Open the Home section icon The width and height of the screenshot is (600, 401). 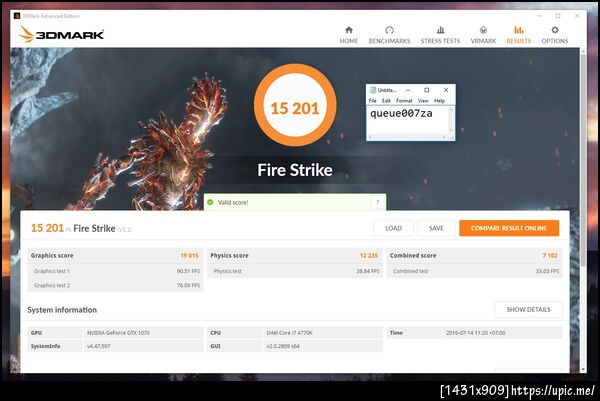(x=349, y=30)
